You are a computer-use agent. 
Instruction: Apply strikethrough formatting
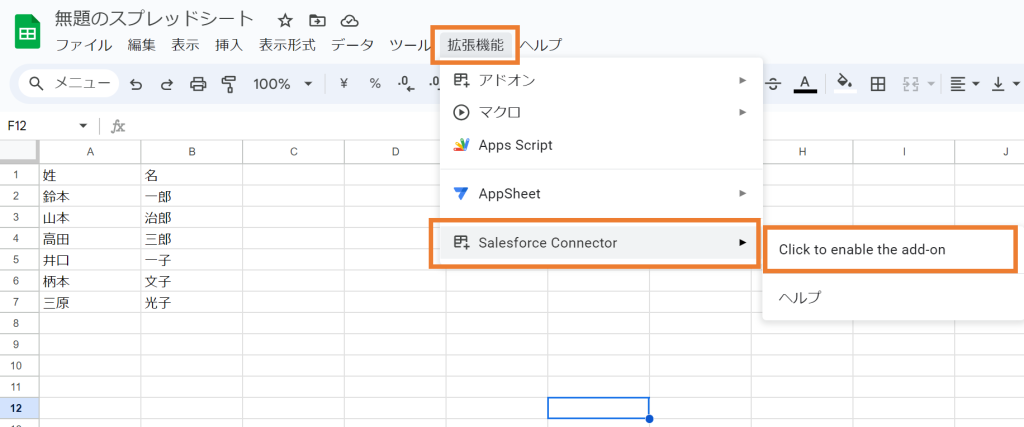click(773, 84)
